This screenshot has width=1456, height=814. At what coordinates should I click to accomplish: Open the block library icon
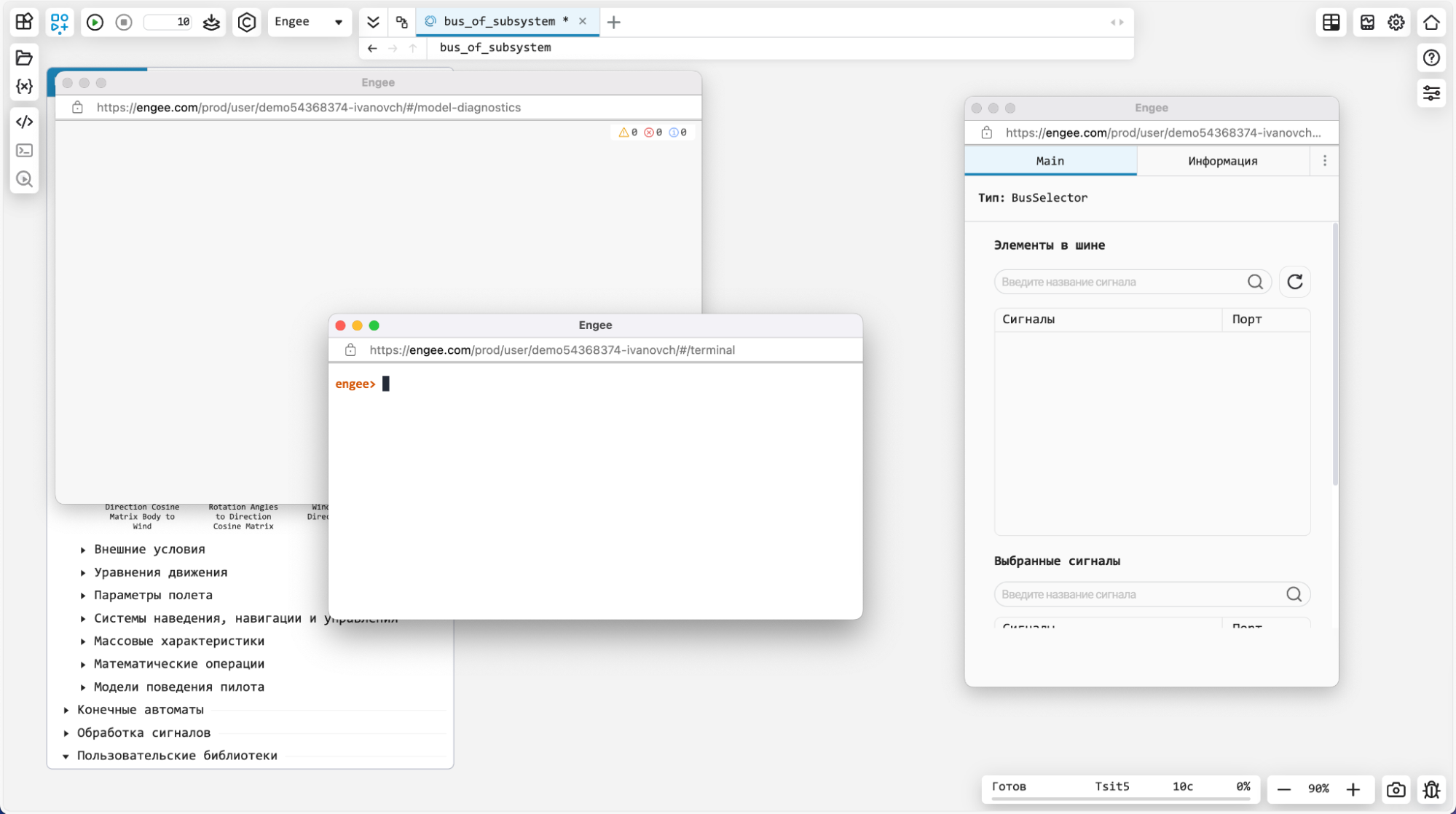tap(24, 22)
